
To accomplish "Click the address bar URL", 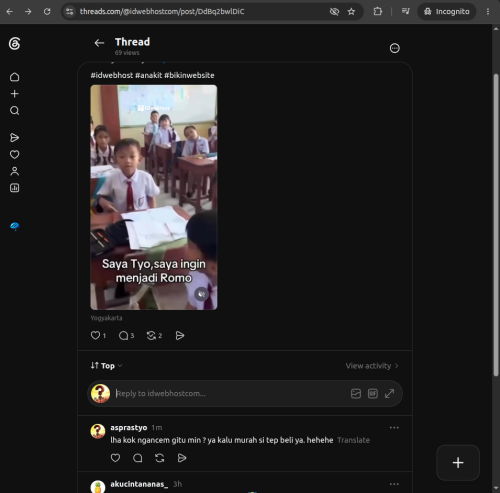I will tap(162, 12).
